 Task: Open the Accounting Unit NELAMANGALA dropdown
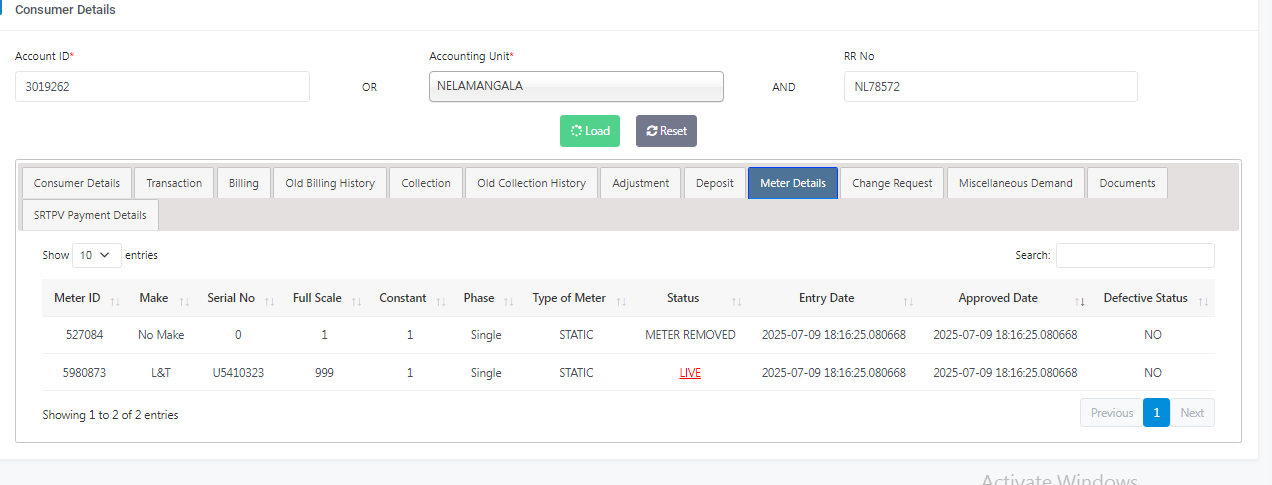[x=576, y=86]
